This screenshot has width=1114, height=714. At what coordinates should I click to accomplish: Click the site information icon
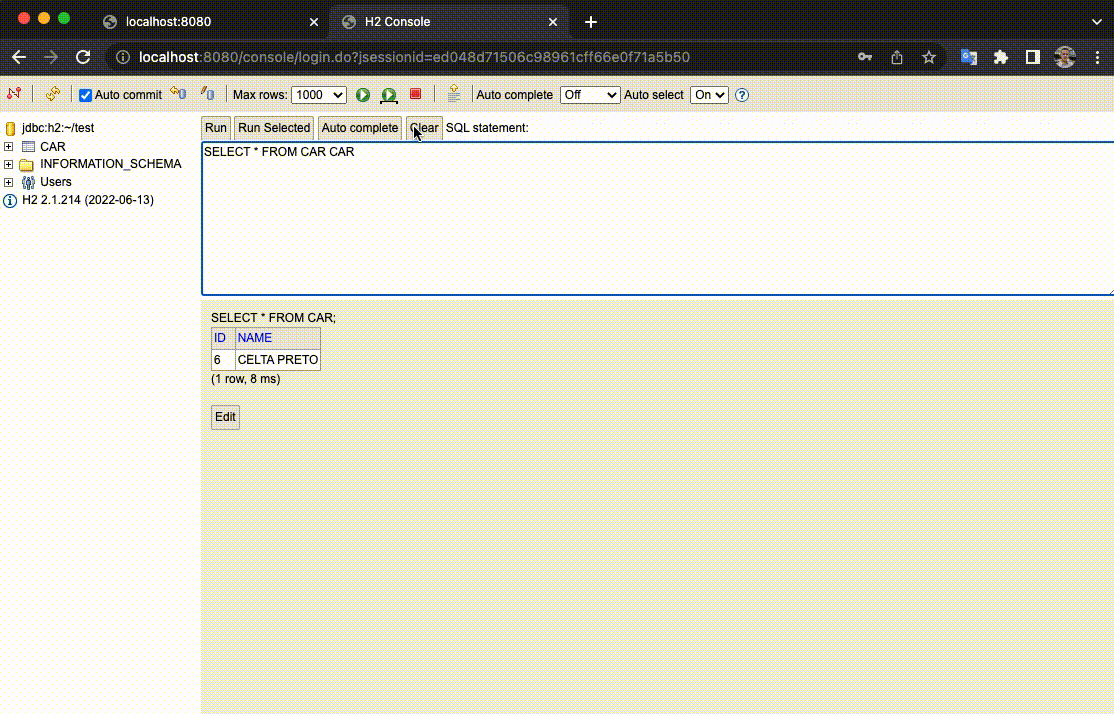(123, 57)
